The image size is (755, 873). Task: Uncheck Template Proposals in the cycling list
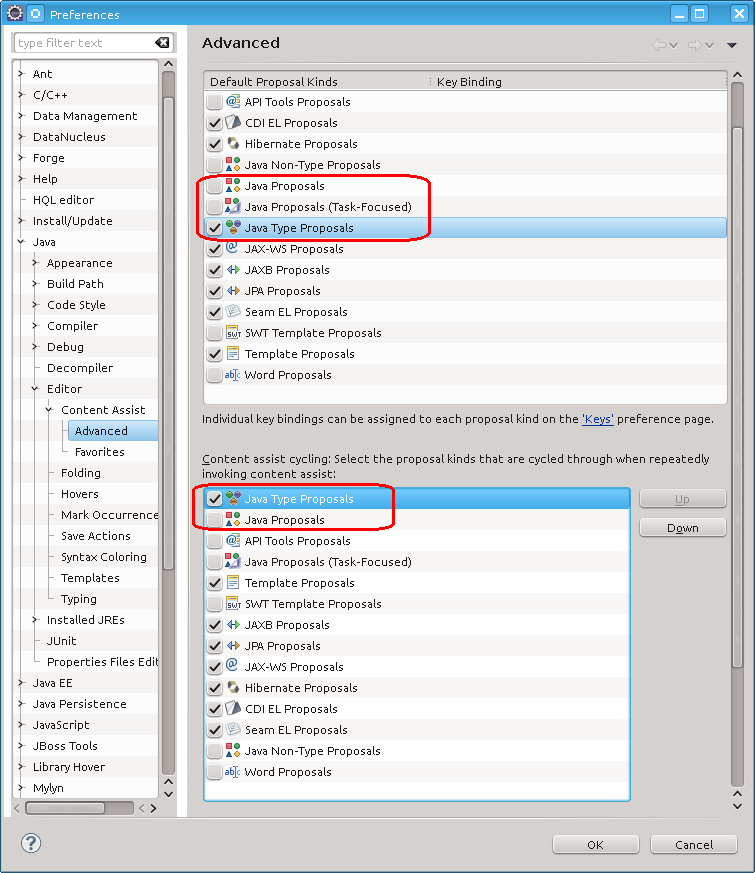coord(214,583)
